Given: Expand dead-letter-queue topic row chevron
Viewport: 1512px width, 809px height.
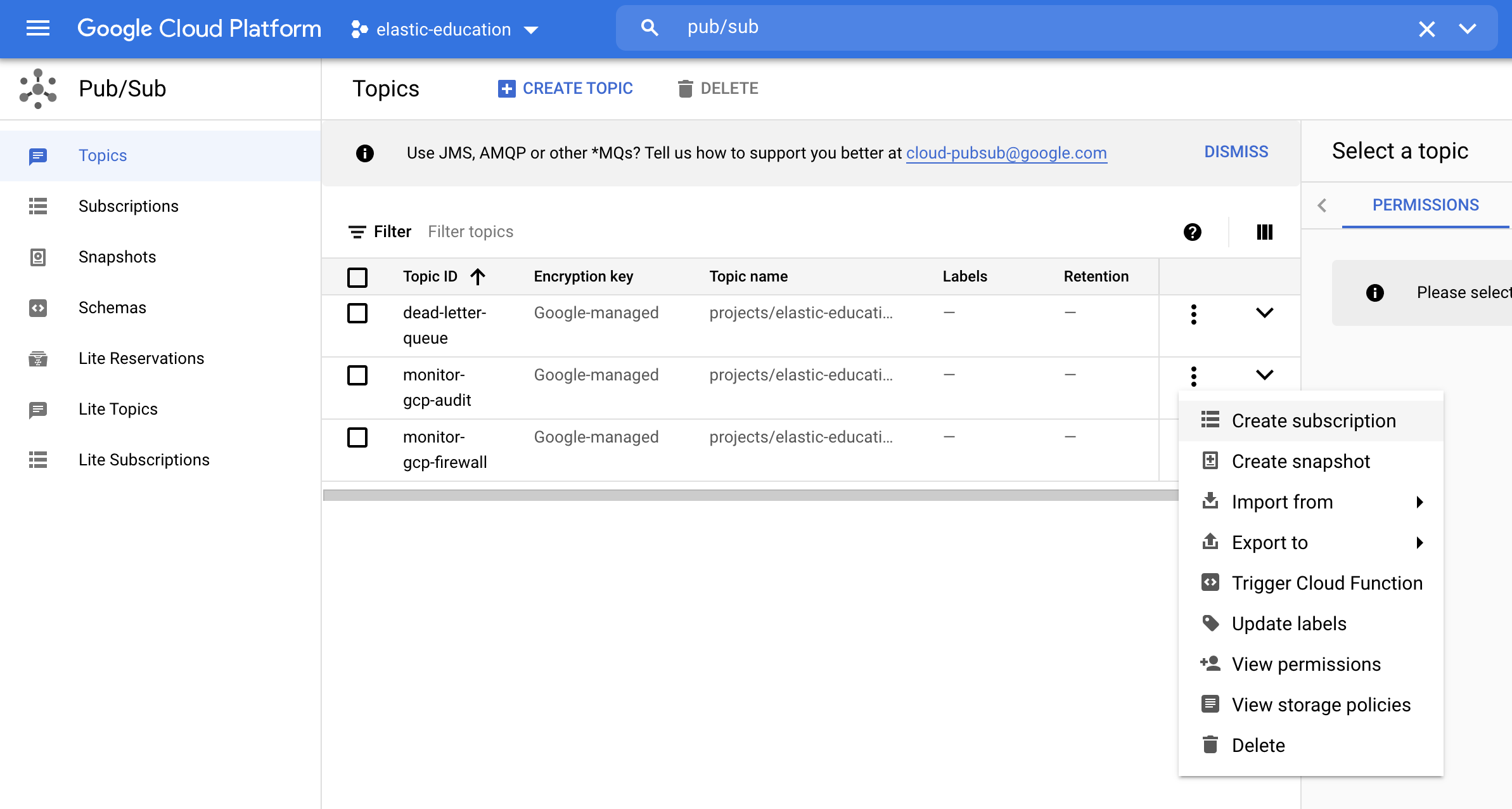Looking at the screenshot, I should 1263,313.
